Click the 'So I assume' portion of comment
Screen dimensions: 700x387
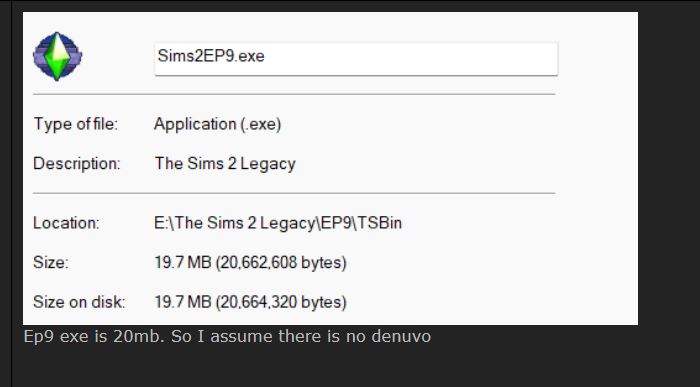(x=220, y=336)
